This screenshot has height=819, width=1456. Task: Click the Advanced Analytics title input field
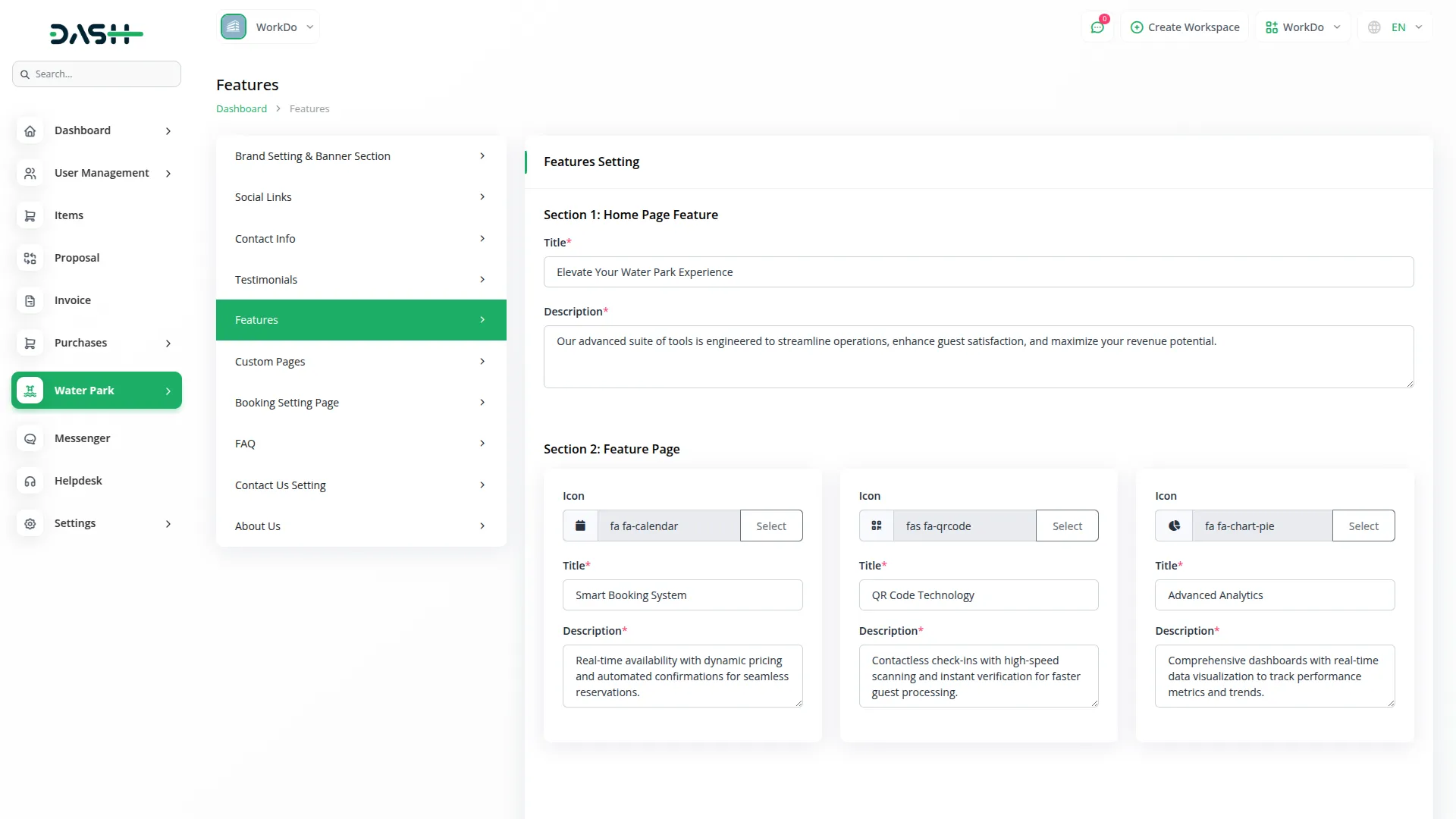pyautogui.click(x=1274, y=595)
